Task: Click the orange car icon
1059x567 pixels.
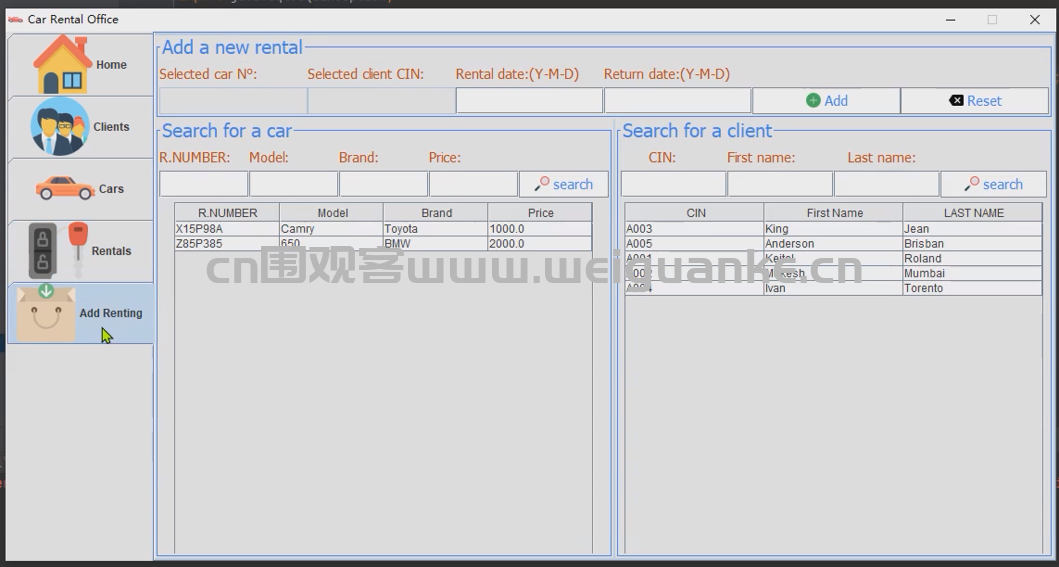Action: [x=65, y=188]
